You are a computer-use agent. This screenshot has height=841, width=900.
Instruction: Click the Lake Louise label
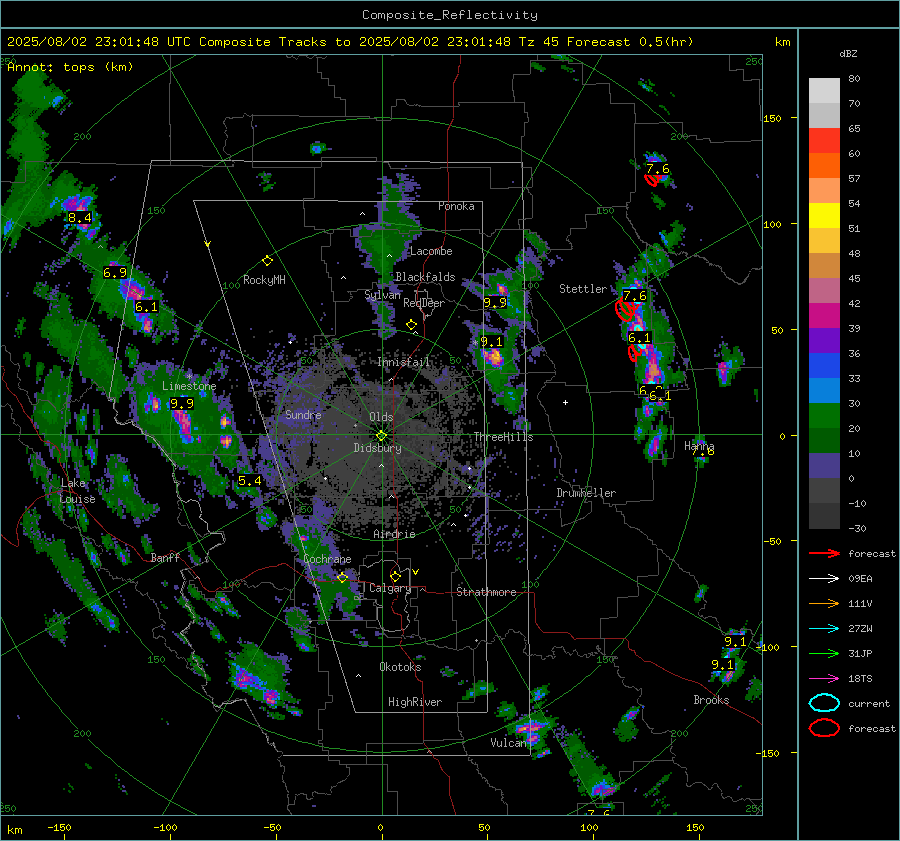(x=77, y=491)
